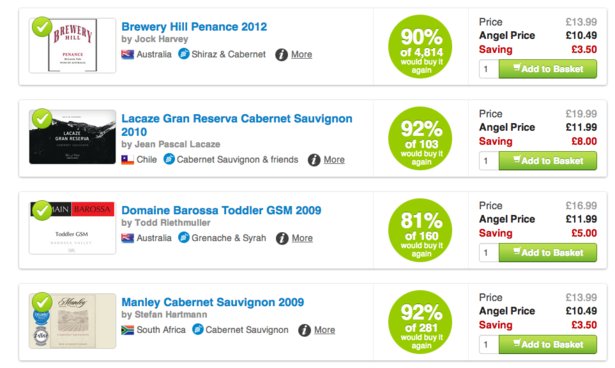Toggle green checkmark on Brewery Hill label
This screenshot has height=368, width=615.
(42, 27)
